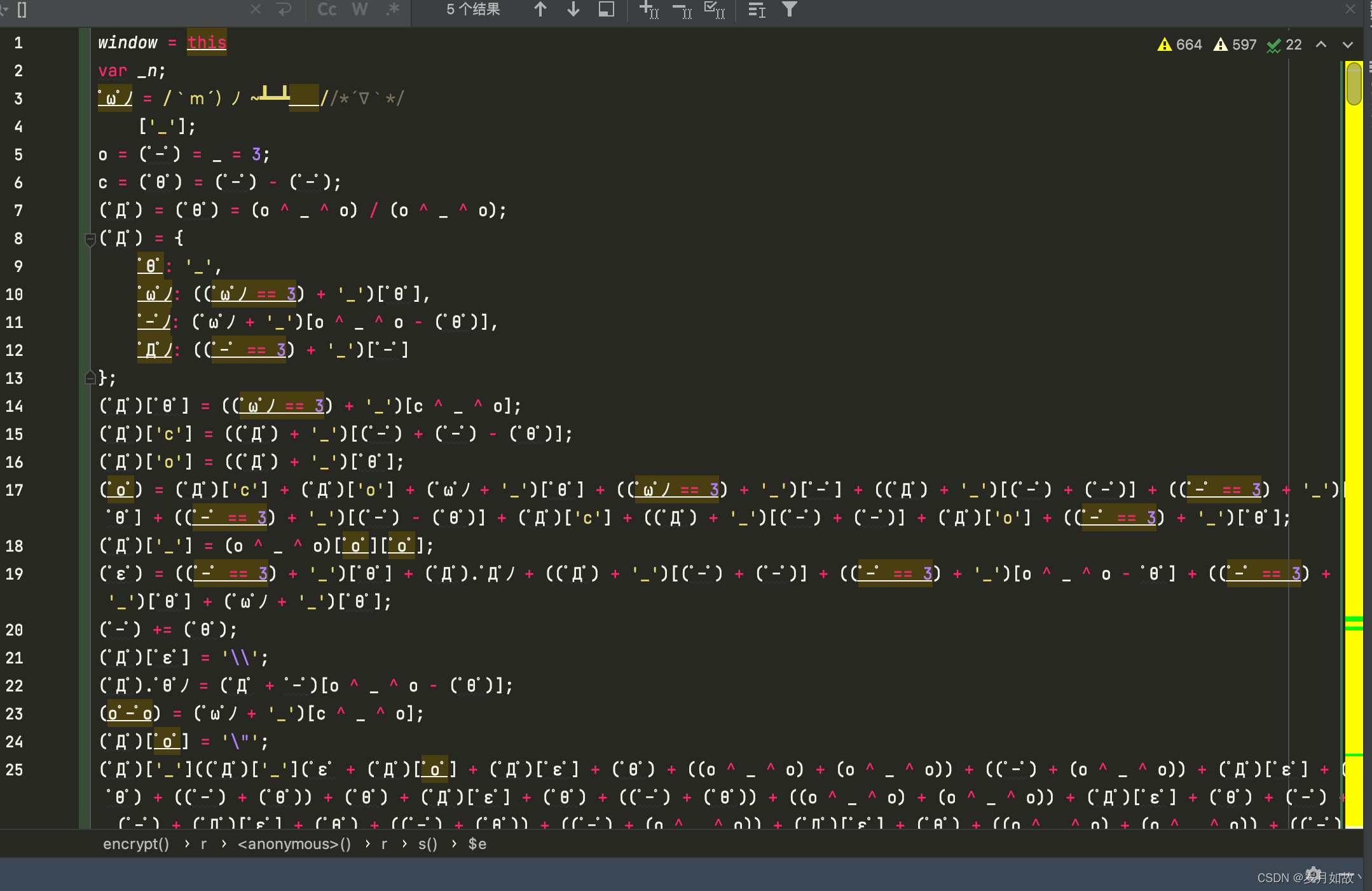Select all occurrences icon
1372x891 pixels.
(715, 9)
